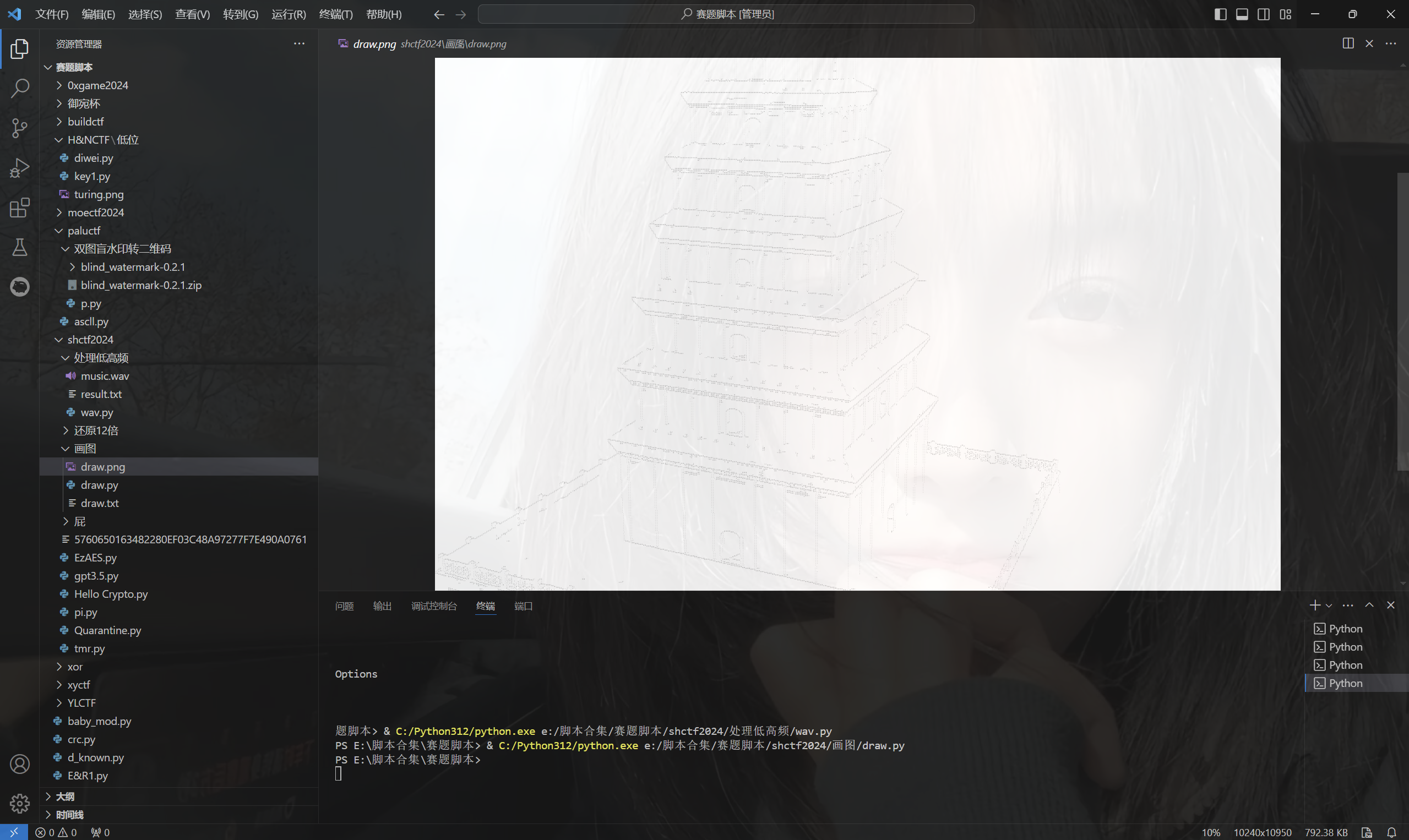Expand the 时间线 timeline section
Viewport: 1409px width, 840px height.
coord(178,815)
